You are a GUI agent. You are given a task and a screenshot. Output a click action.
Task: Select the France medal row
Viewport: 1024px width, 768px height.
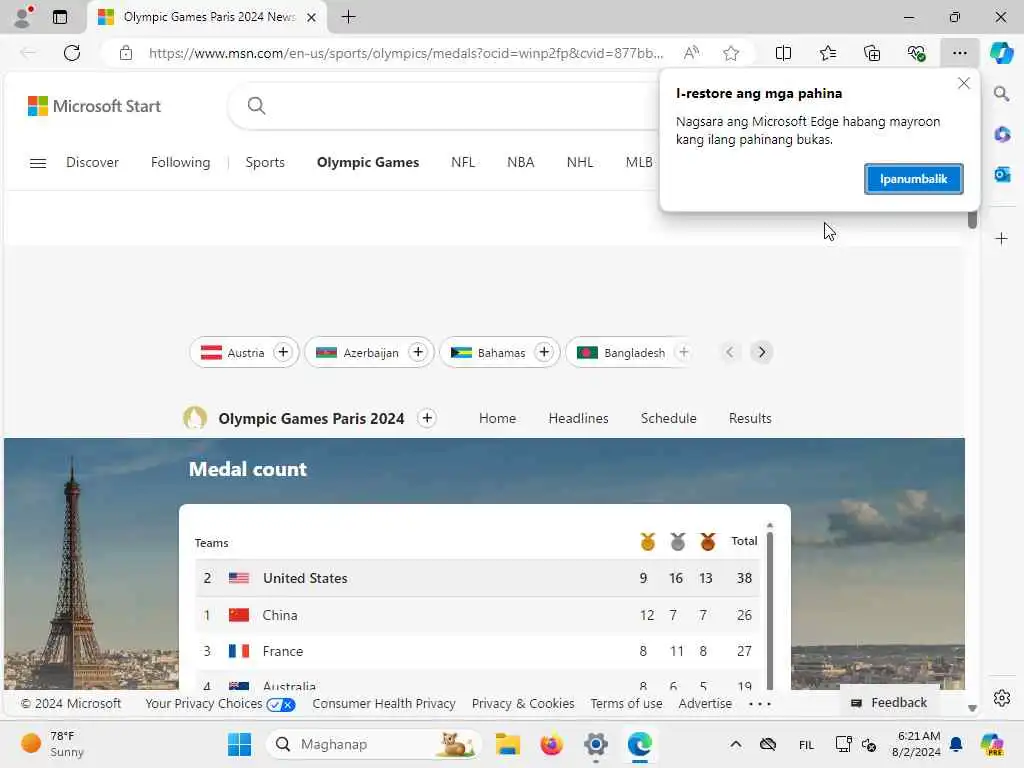[477, 651]
